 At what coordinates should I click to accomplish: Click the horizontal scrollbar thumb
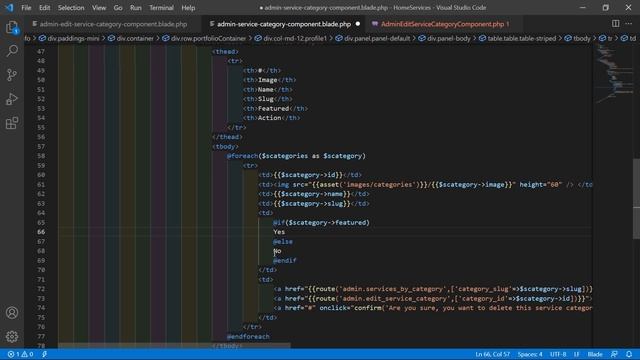174,346
